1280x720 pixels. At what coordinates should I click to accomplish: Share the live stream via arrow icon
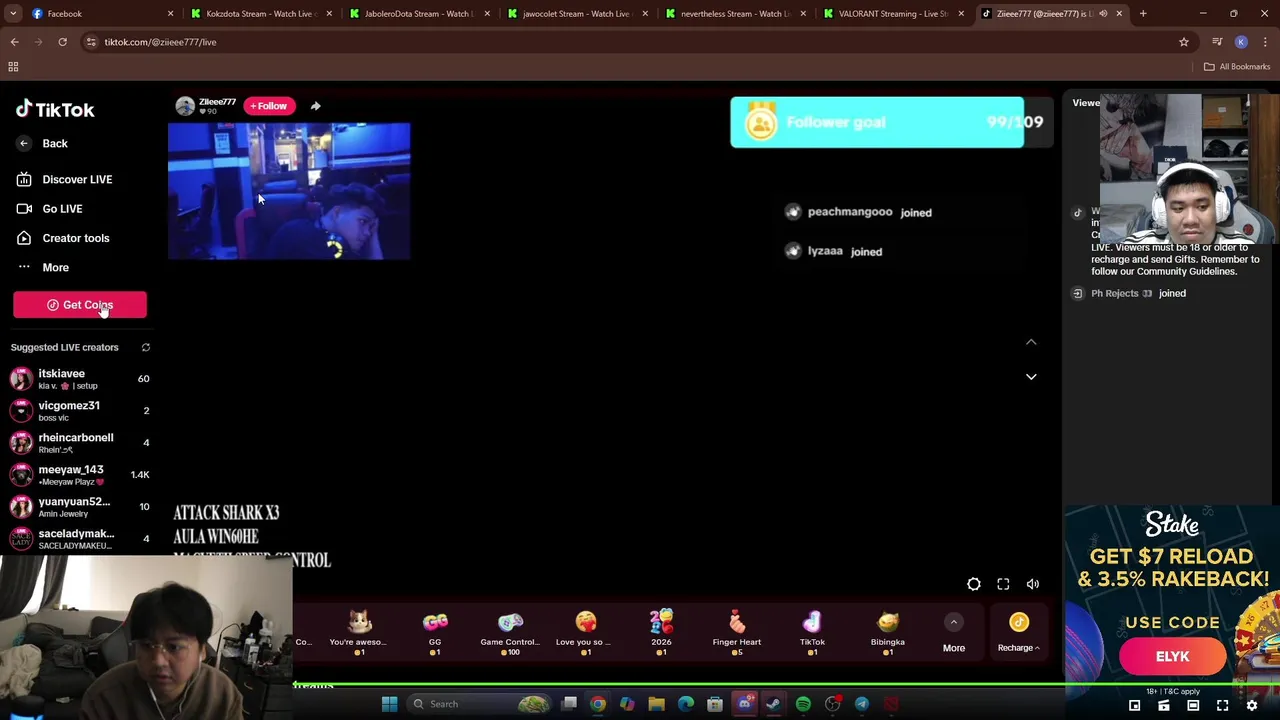point(315,106)
